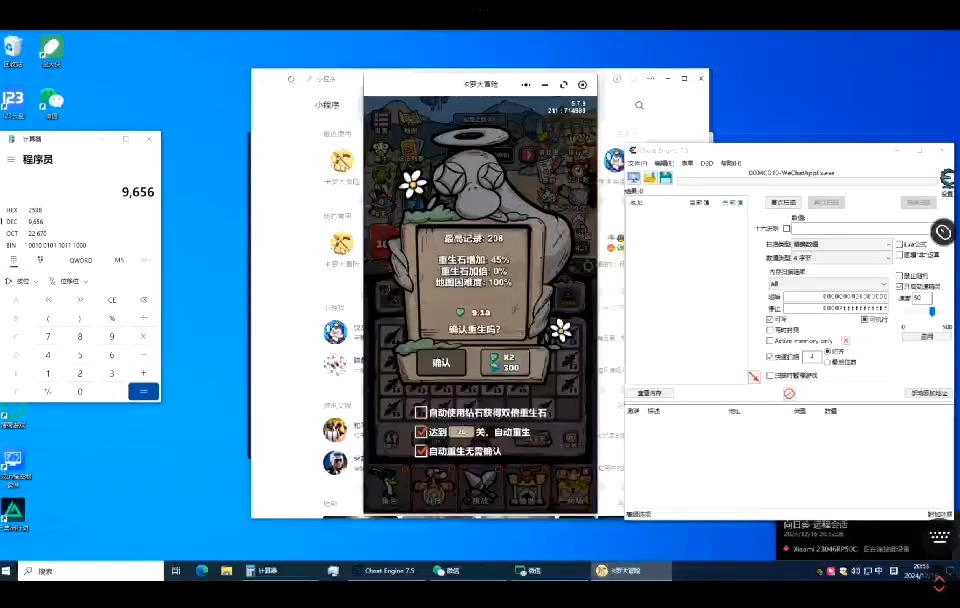Click QWORD word size in calculator
The height and width of the screenshot is (608, 960).
(81, 260)
